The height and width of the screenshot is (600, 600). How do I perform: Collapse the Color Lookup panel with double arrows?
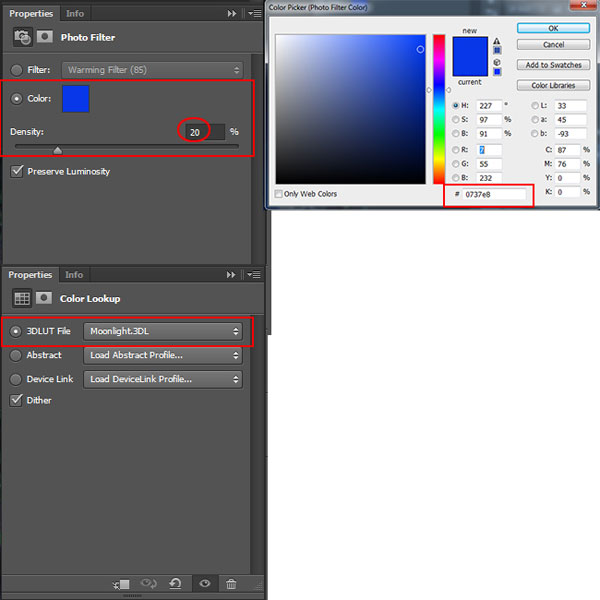pos(231,275)
